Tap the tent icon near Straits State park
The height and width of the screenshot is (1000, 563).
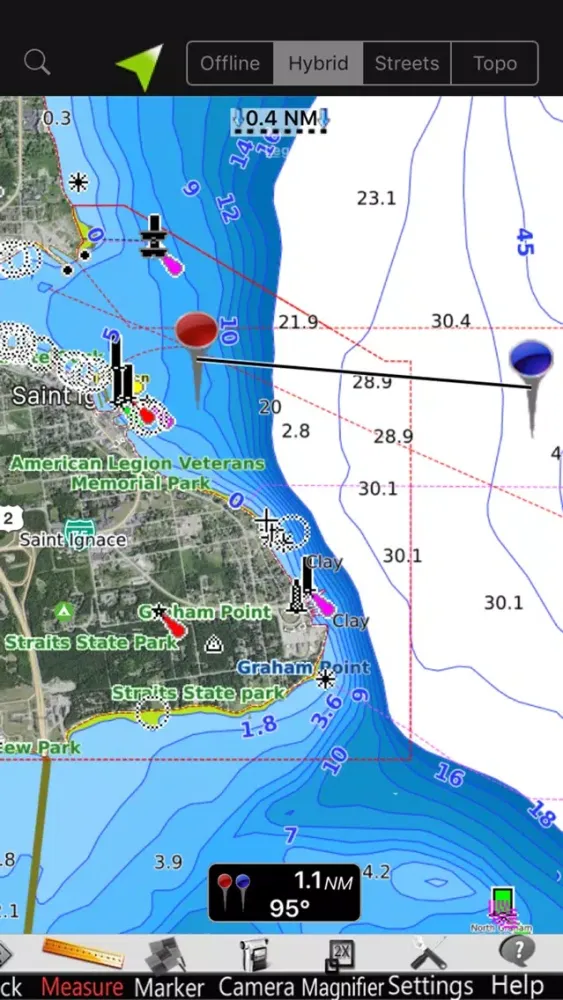point(214,644)
